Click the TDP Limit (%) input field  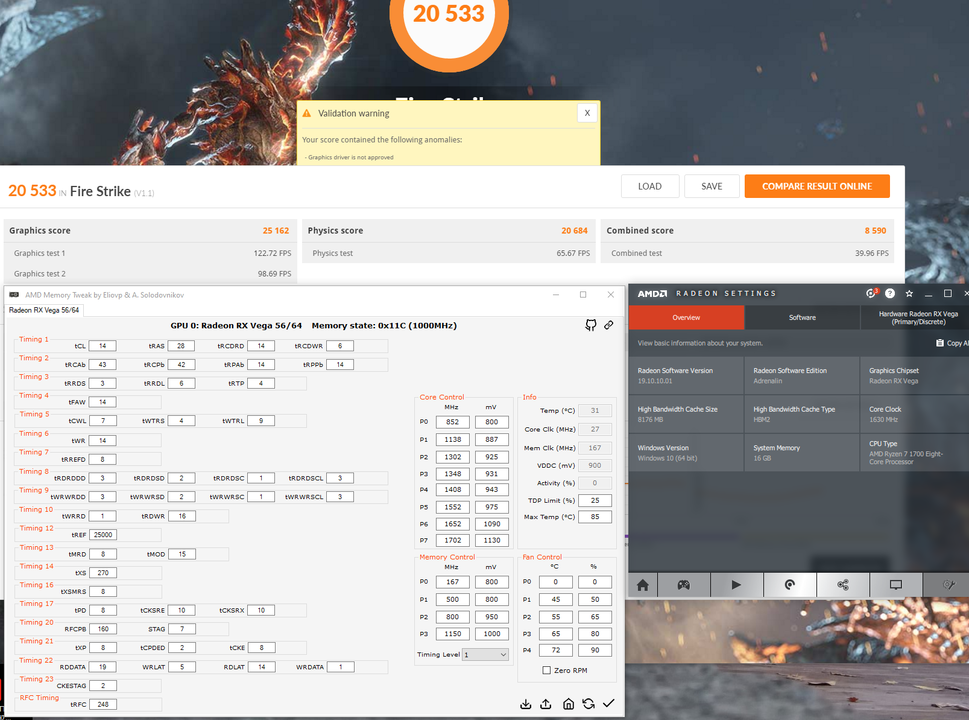595,500
